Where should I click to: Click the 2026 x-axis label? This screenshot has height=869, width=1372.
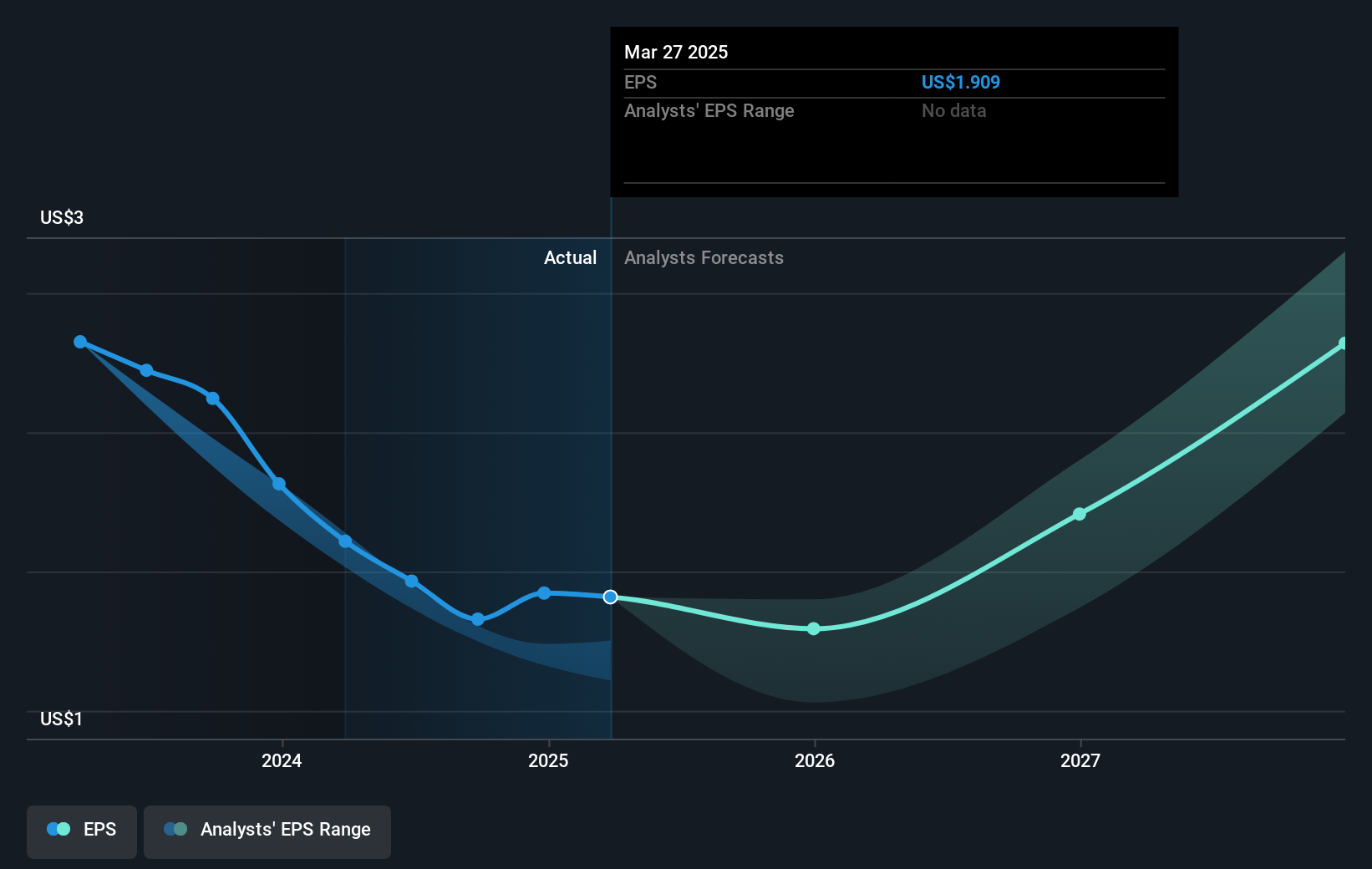[815, 760]
